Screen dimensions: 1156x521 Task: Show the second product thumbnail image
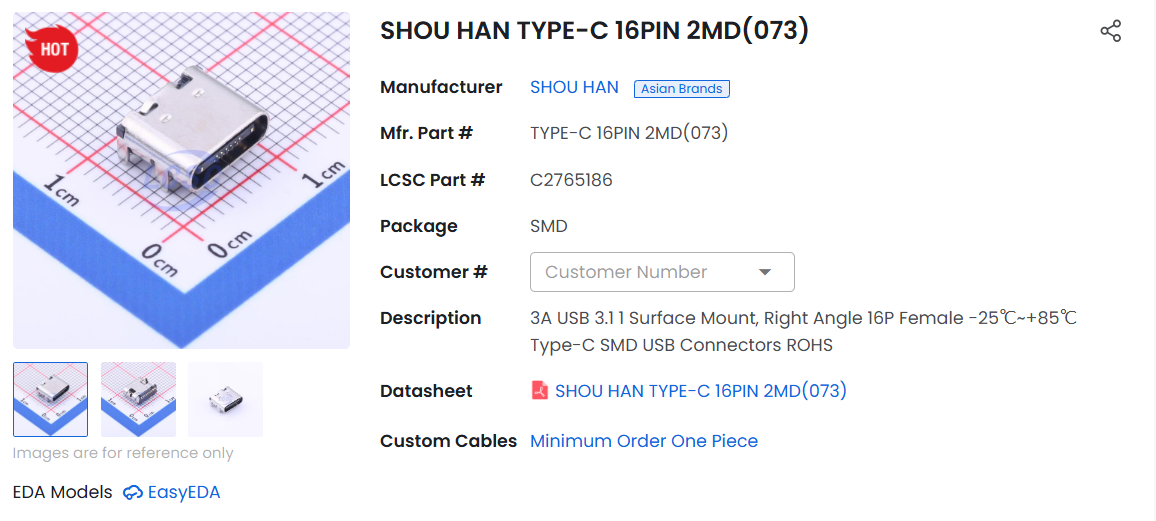pyautogui.click(x=138, y=399)
